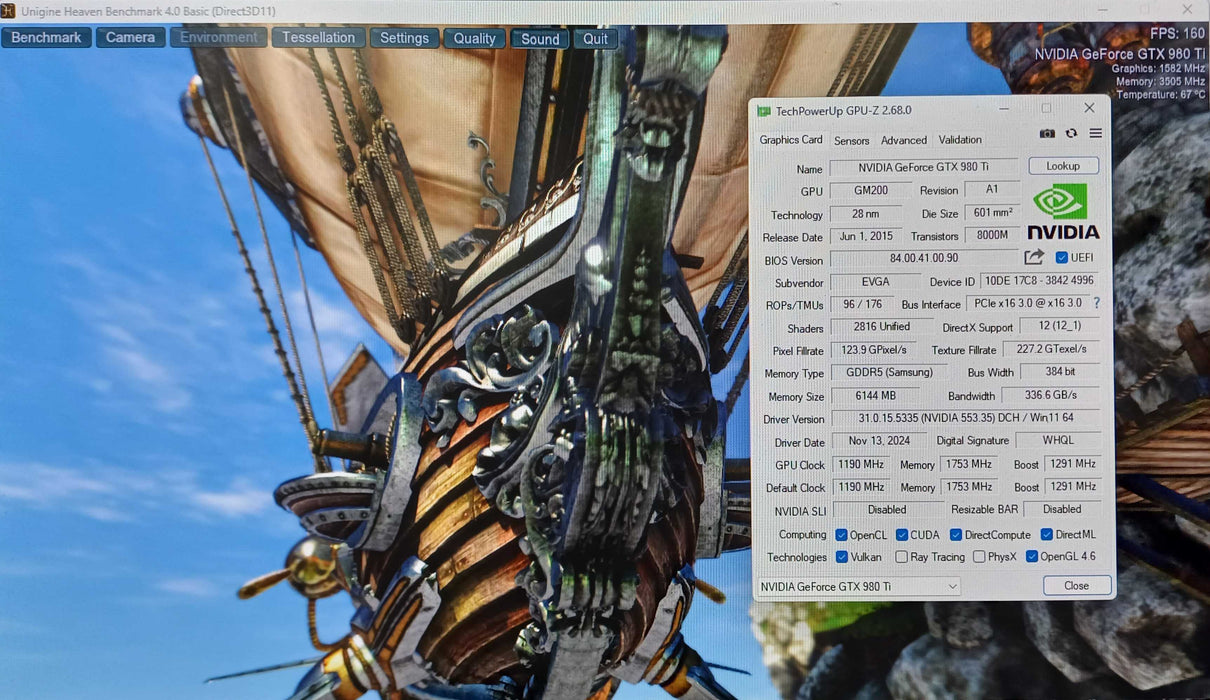The width and height of the screenshot is (1210, 700).
Task: Open the GPU selection dropdown at bottom
Action: (x=857, y=586)
